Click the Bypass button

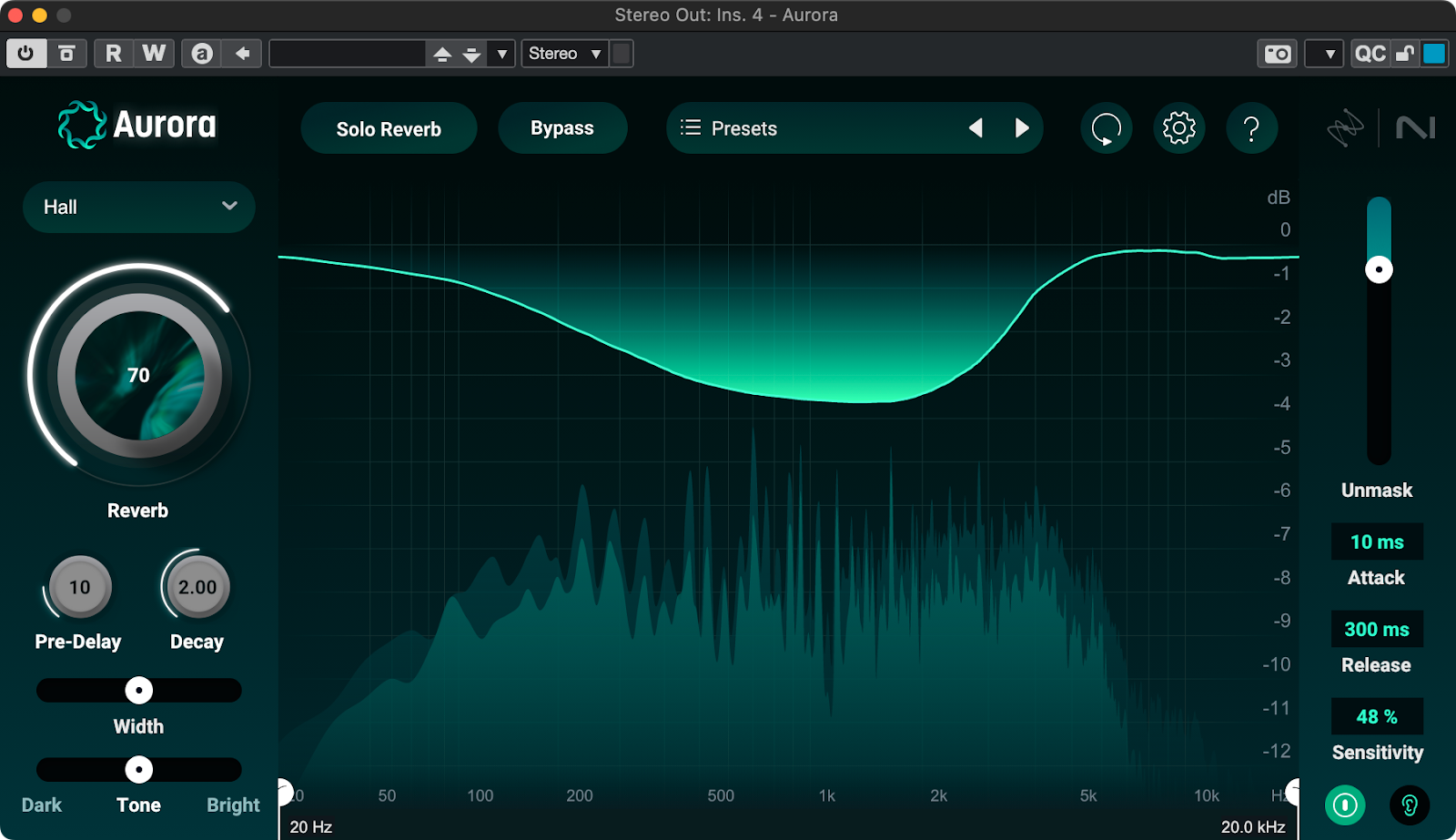tap(562, 128)
